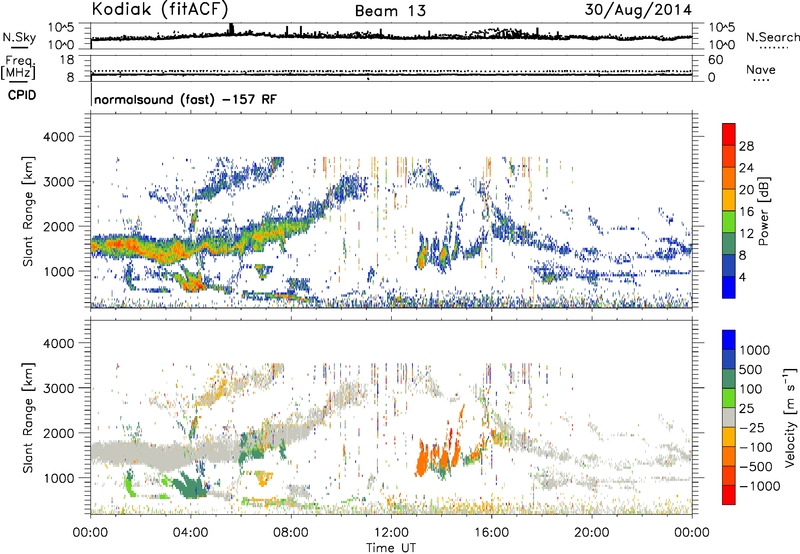Click the '08:00' time axis tick
Screen dimensions: 800x554
coord(291,533)
